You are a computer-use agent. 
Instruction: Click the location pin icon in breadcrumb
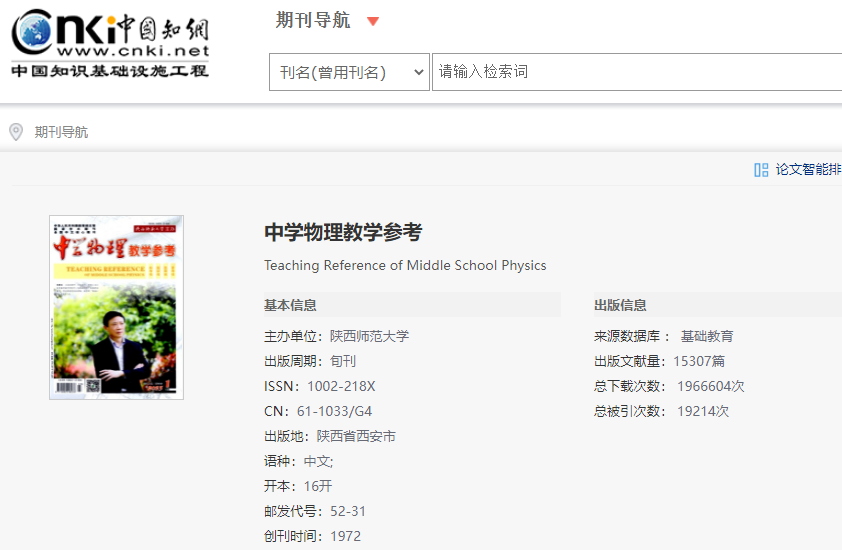click(x=16, y=132)
